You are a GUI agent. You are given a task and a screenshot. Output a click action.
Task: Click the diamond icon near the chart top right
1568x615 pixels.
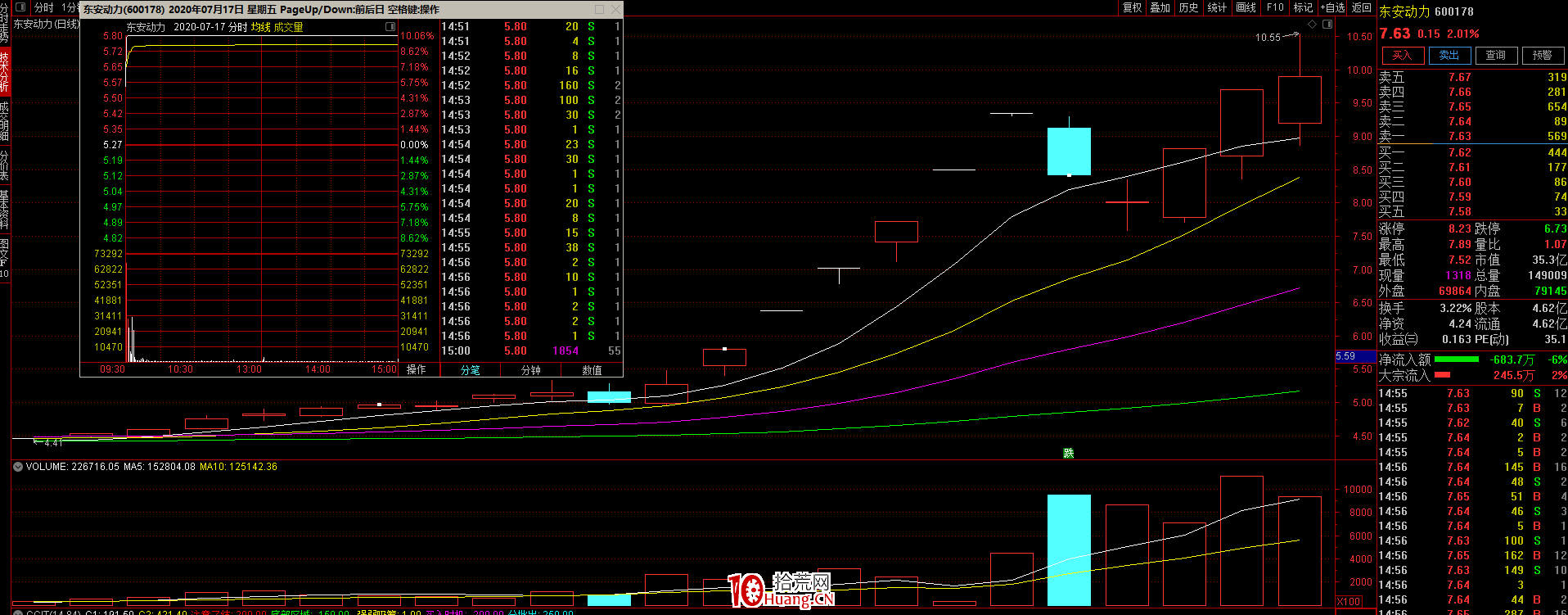[x=1313, y=25]
